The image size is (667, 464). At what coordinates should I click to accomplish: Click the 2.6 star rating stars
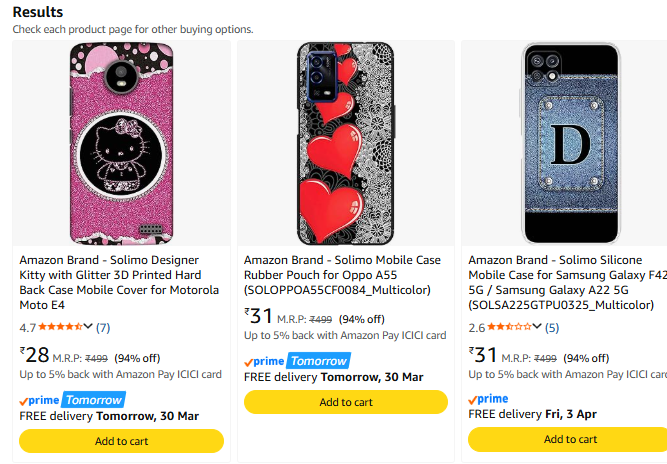point(509,327)
